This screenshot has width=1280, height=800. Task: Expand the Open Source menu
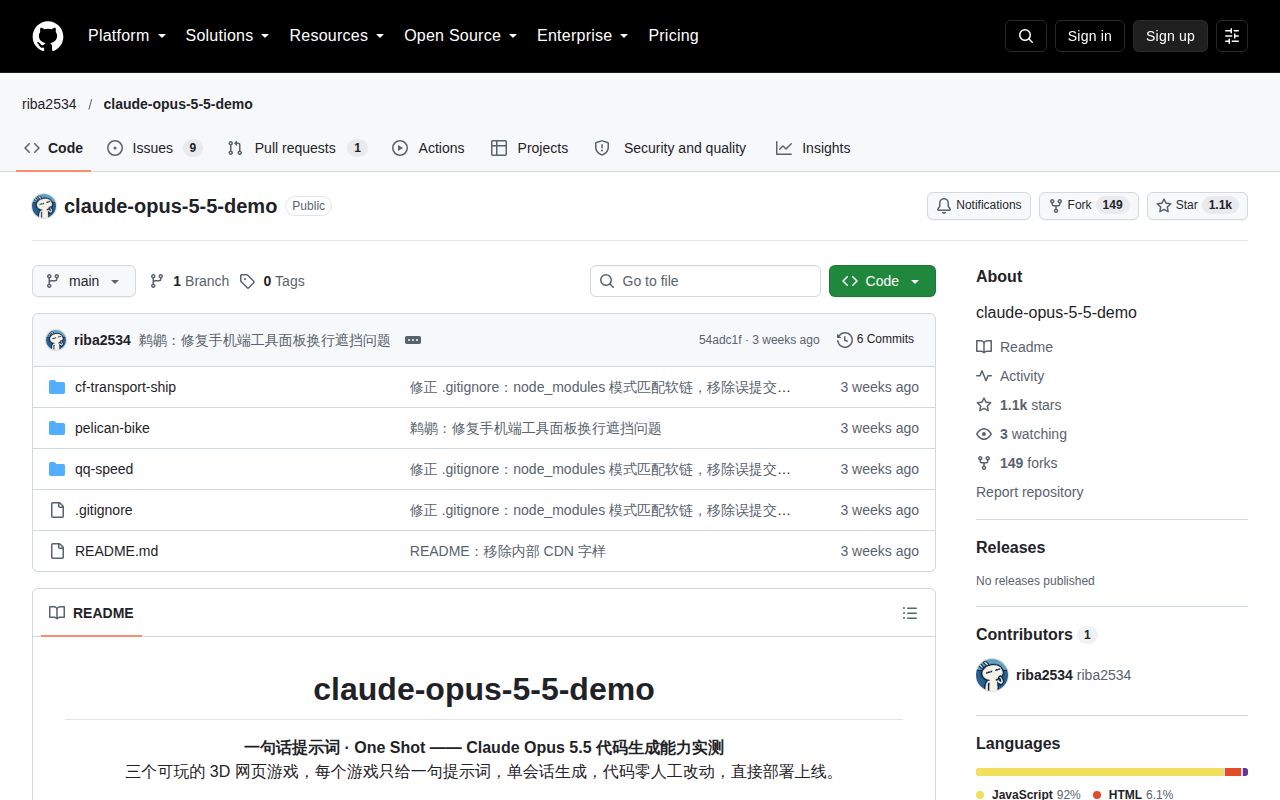[461, 36]
